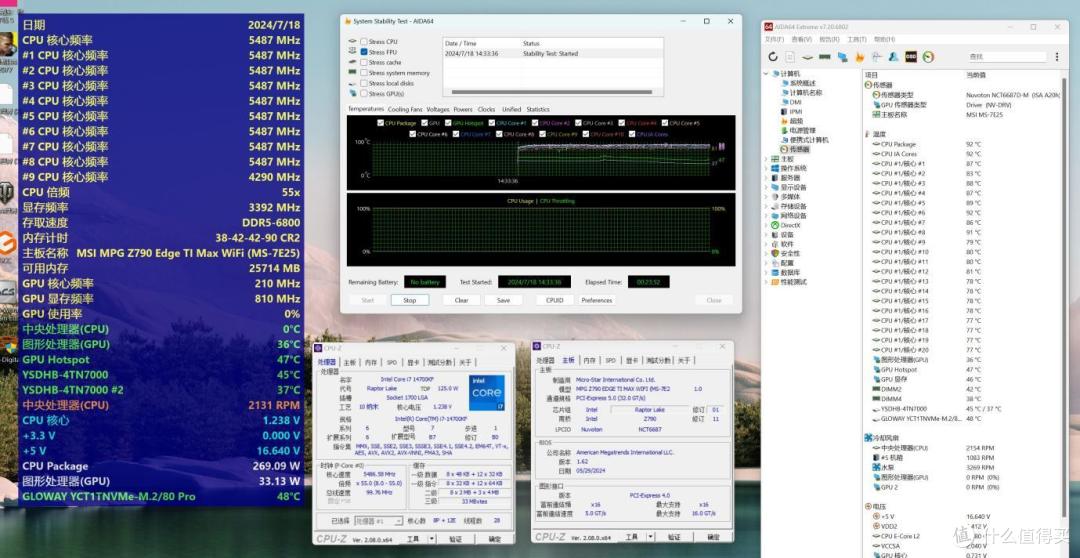Enable the Stress cache checkbox
1080x558 pixels.
click(364, 63)
